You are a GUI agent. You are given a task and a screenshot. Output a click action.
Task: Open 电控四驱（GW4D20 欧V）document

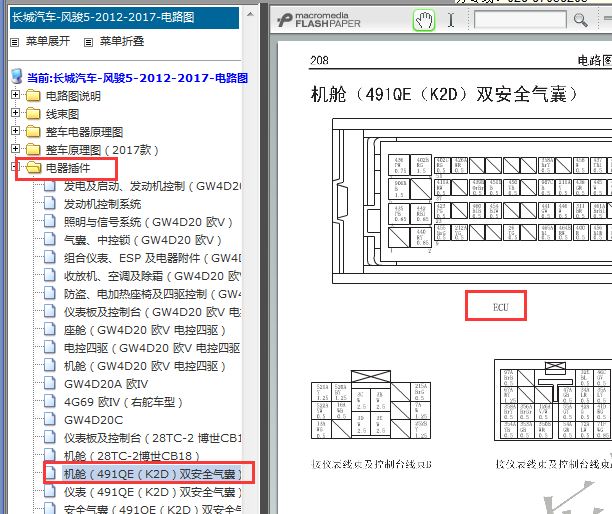(x=153, y=348)
